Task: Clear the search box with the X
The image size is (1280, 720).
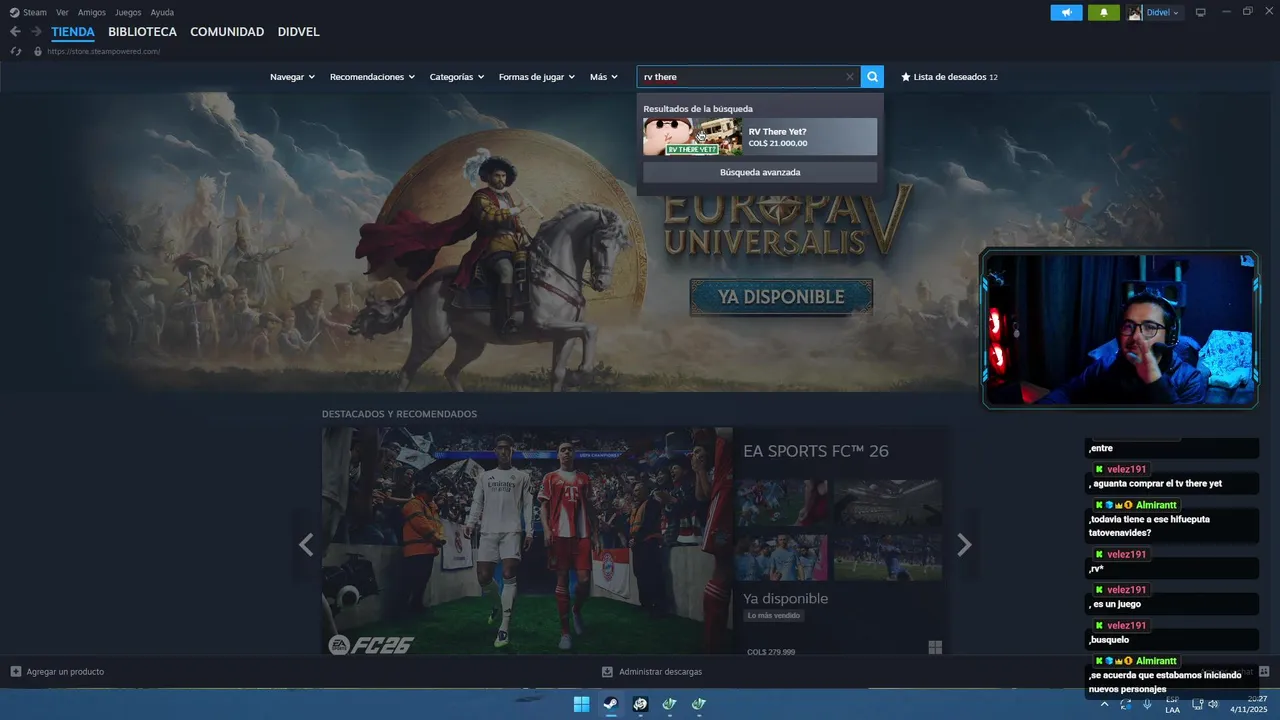Action: 850,77
